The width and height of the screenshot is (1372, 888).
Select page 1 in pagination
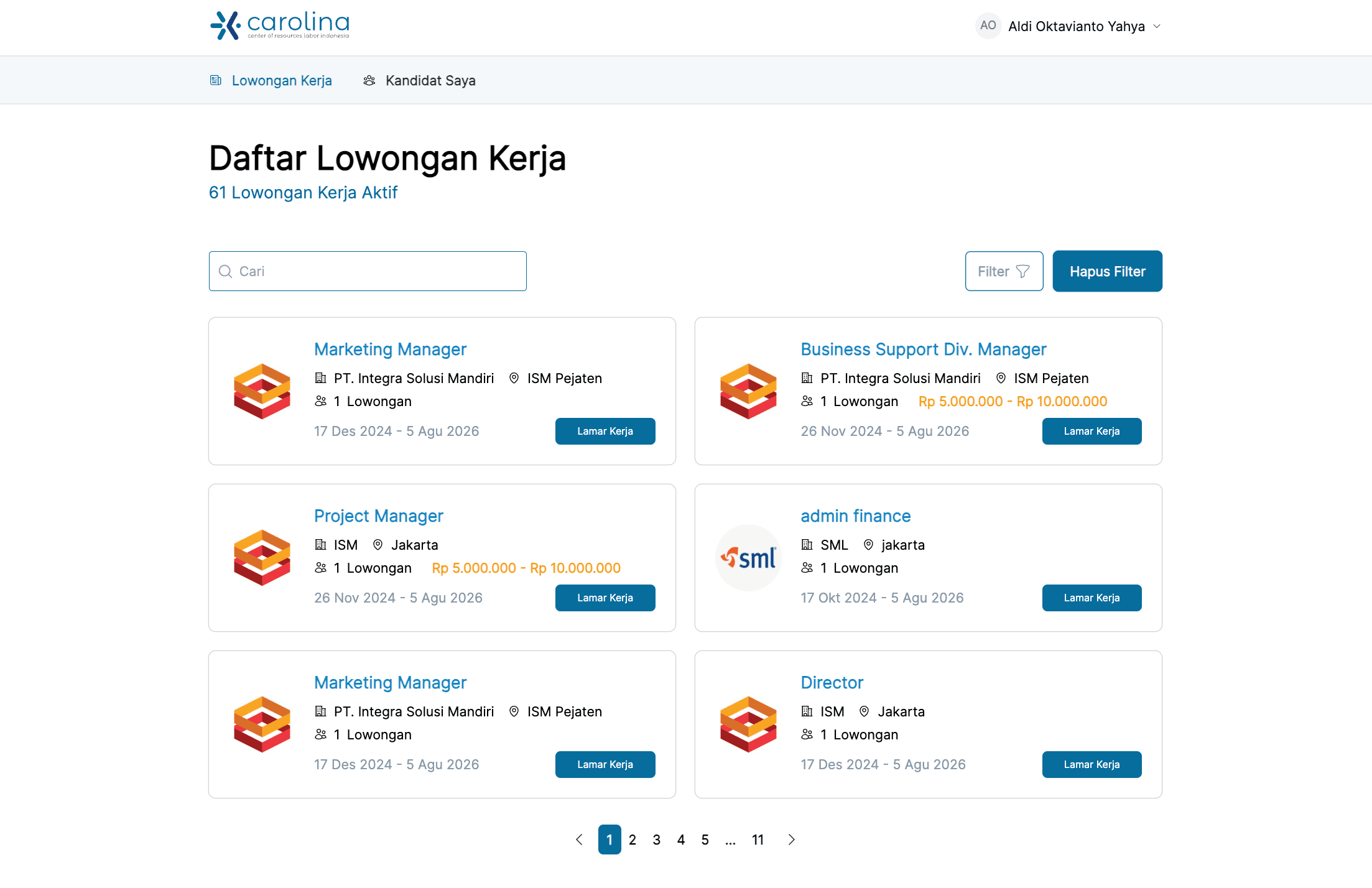tap(610, 839)
